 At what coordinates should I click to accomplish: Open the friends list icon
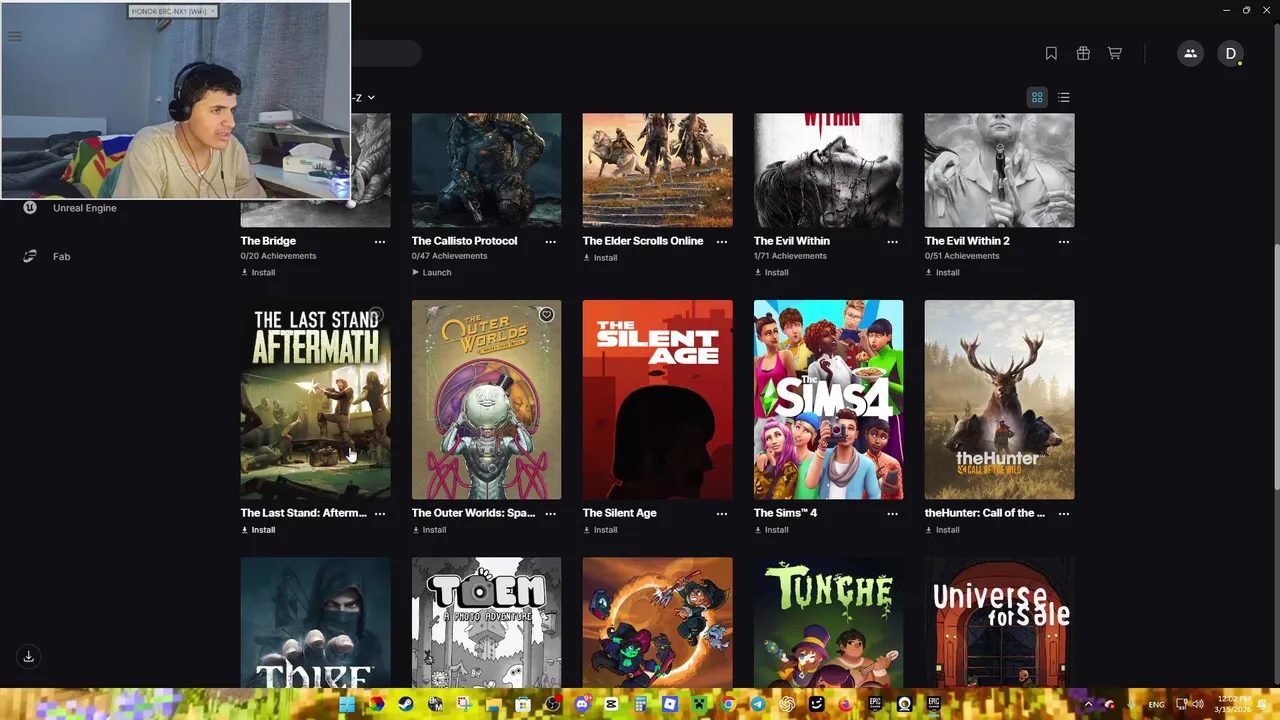click(1190, 54)
